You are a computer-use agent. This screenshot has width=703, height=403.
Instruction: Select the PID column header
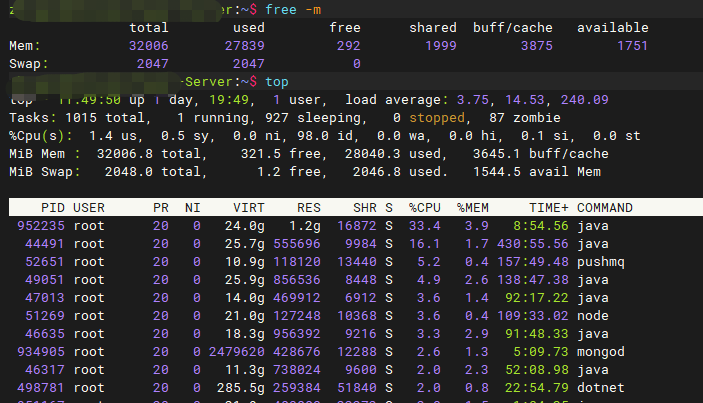[52, 208]
